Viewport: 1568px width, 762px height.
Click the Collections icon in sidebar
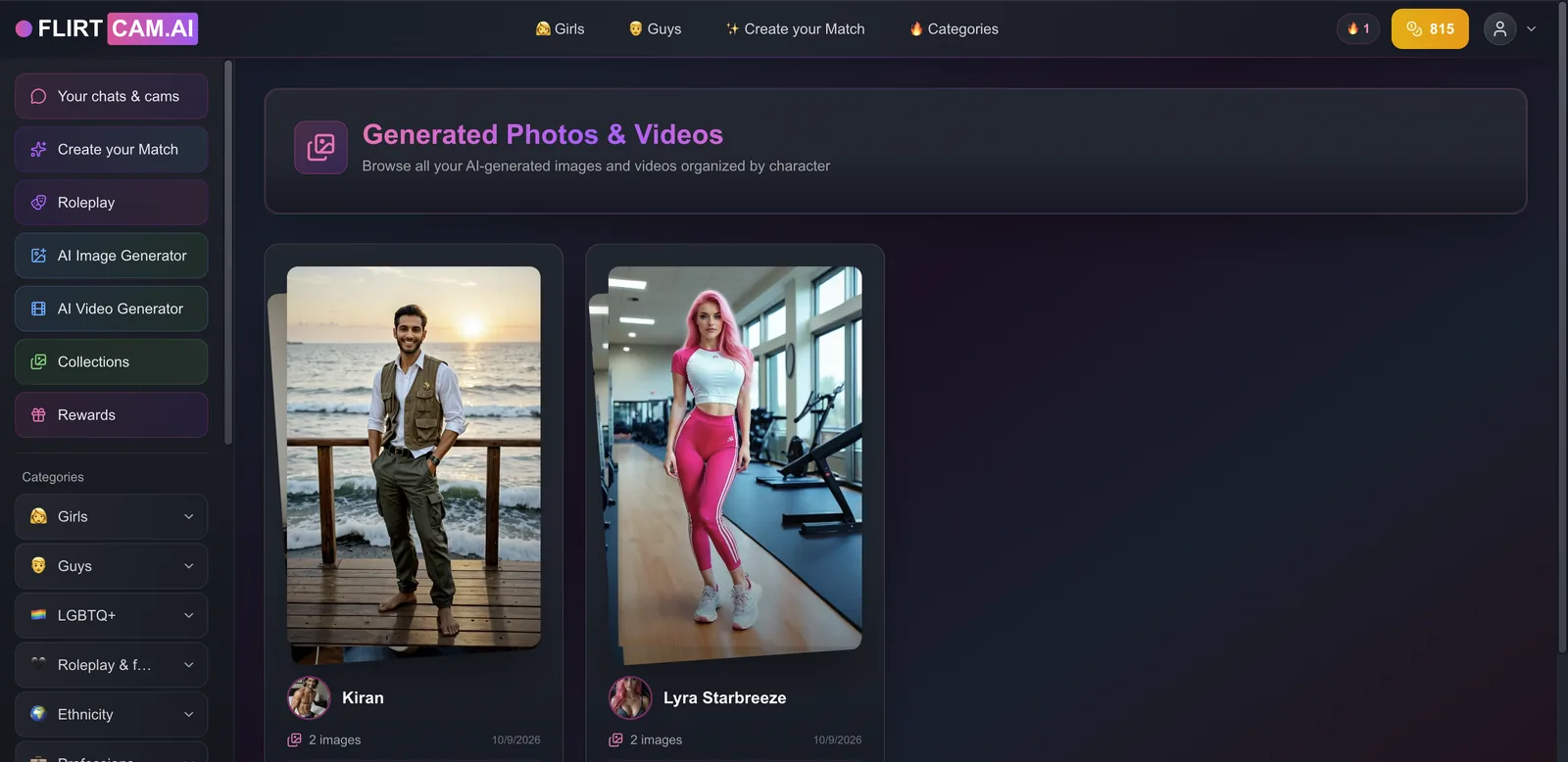coord(38,361)
